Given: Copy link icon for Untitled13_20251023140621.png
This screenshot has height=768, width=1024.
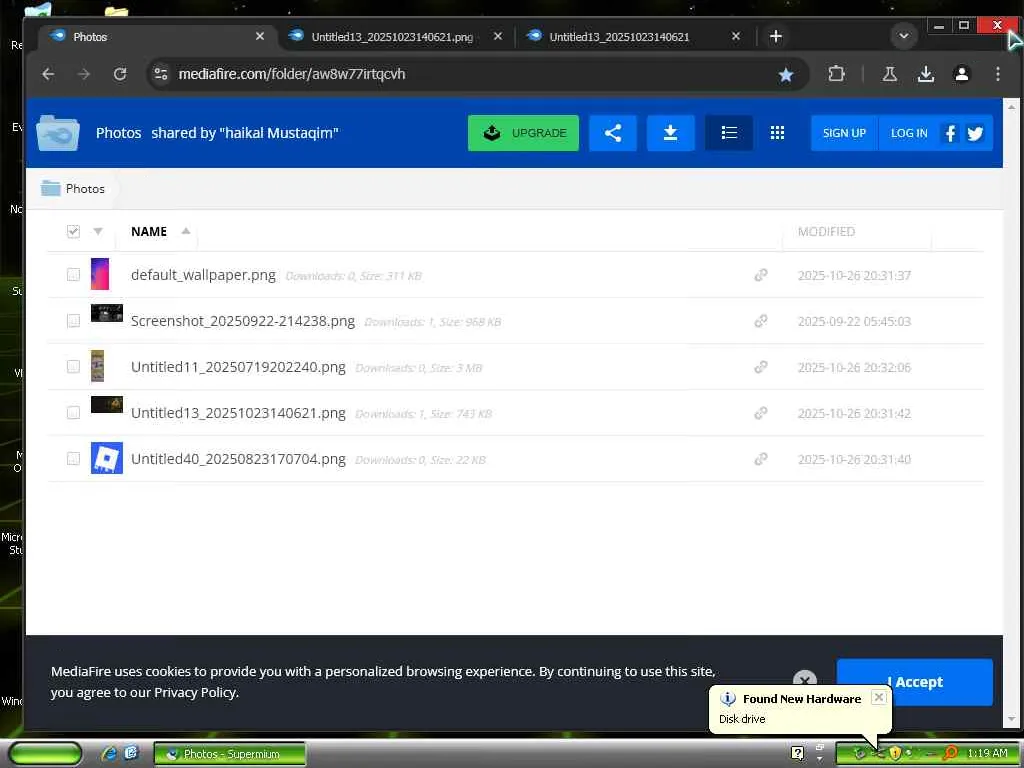Looking at the screenshot, I should tap(761, 413).
